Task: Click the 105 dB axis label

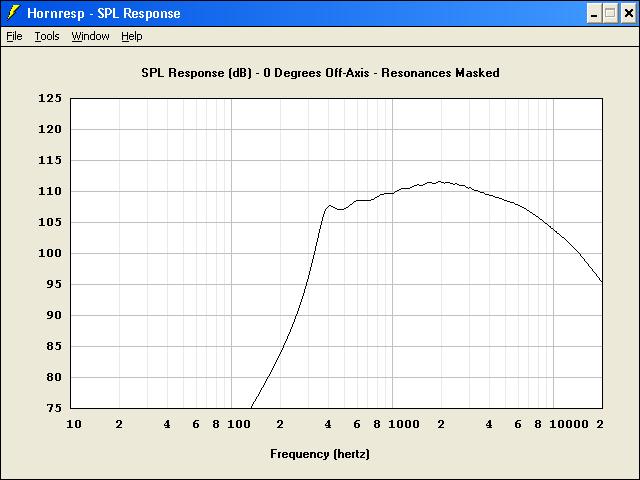Action: point(50,222)
